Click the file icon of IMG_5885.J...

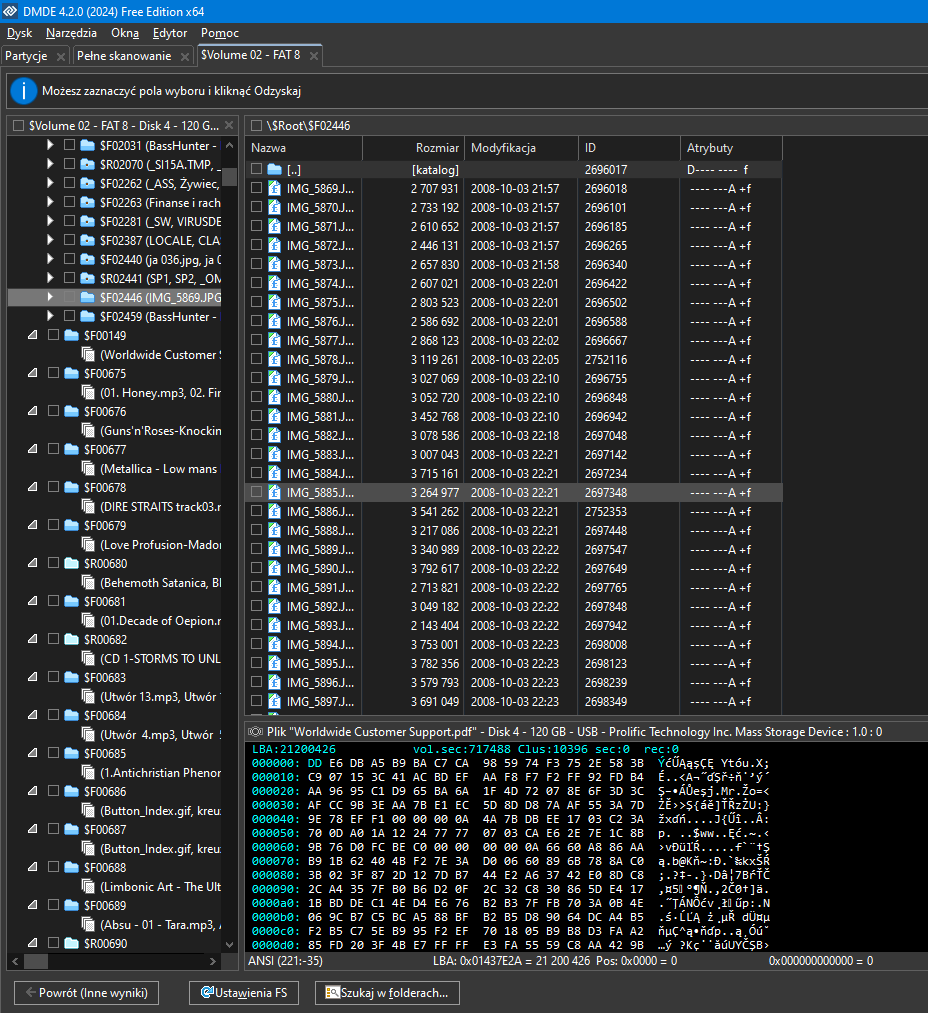coord(275,492)
